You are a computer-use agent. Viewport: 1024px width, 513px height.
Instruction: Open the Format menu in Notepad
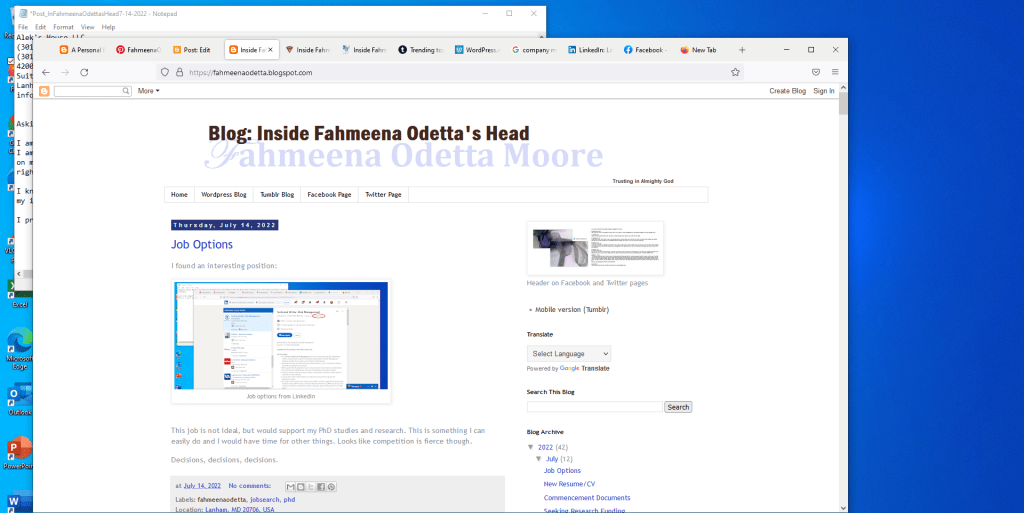click(63, 27)
